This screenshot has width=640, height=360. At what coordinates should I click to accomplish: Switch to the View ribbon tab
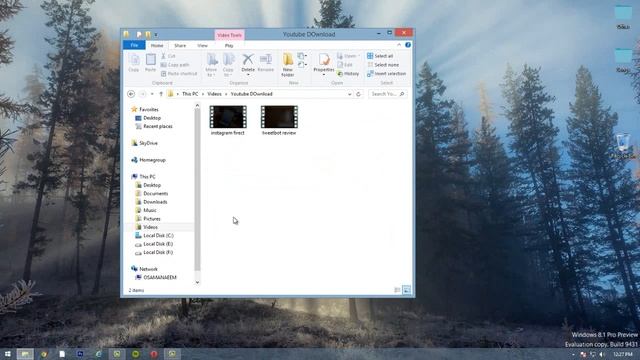202,46
